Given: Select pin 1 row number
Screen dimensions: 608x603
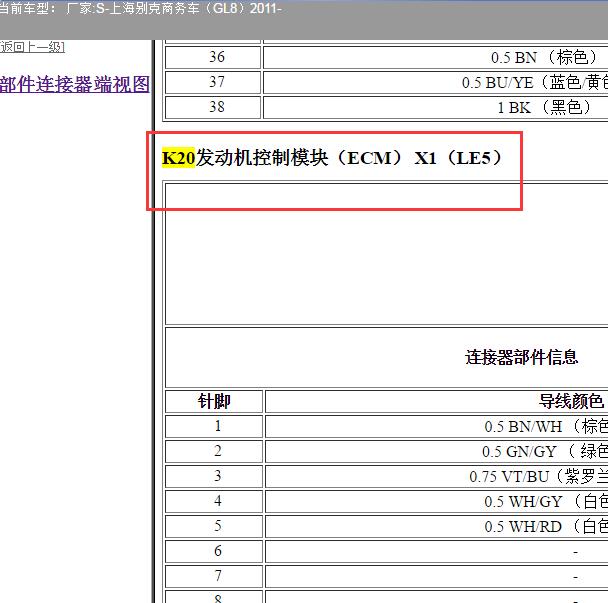Looking at the screenshot, I should [214, 426].
